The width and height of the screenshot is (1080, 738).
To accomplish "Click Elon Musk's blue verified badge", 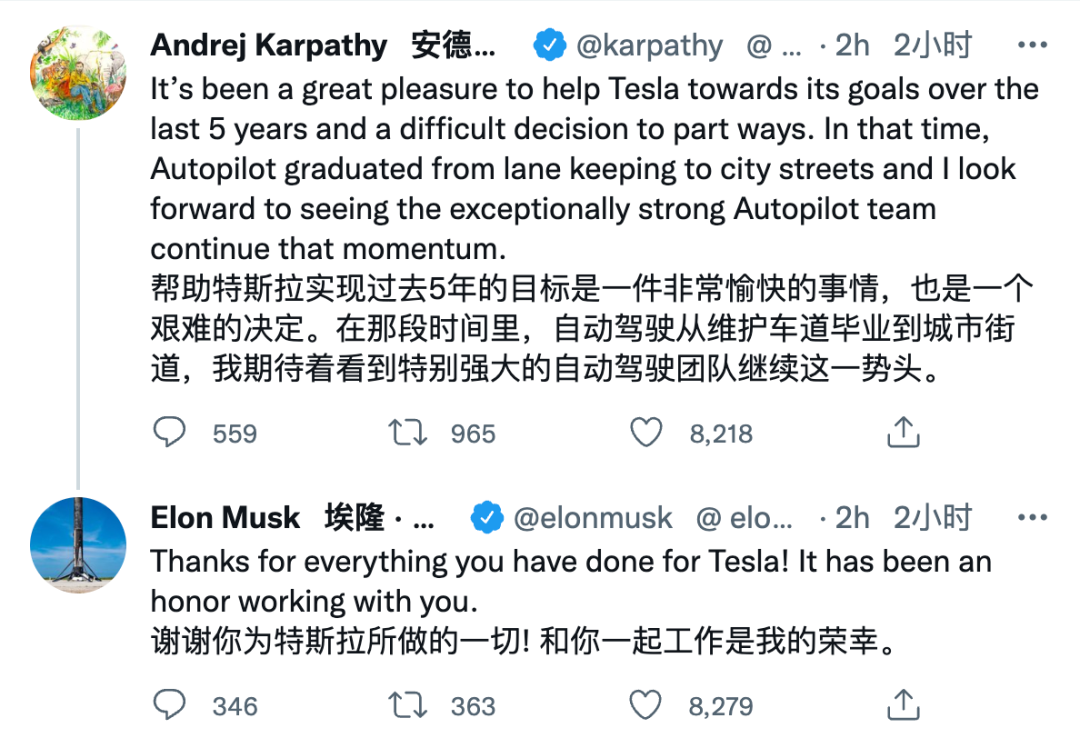I will coord(487,517).
